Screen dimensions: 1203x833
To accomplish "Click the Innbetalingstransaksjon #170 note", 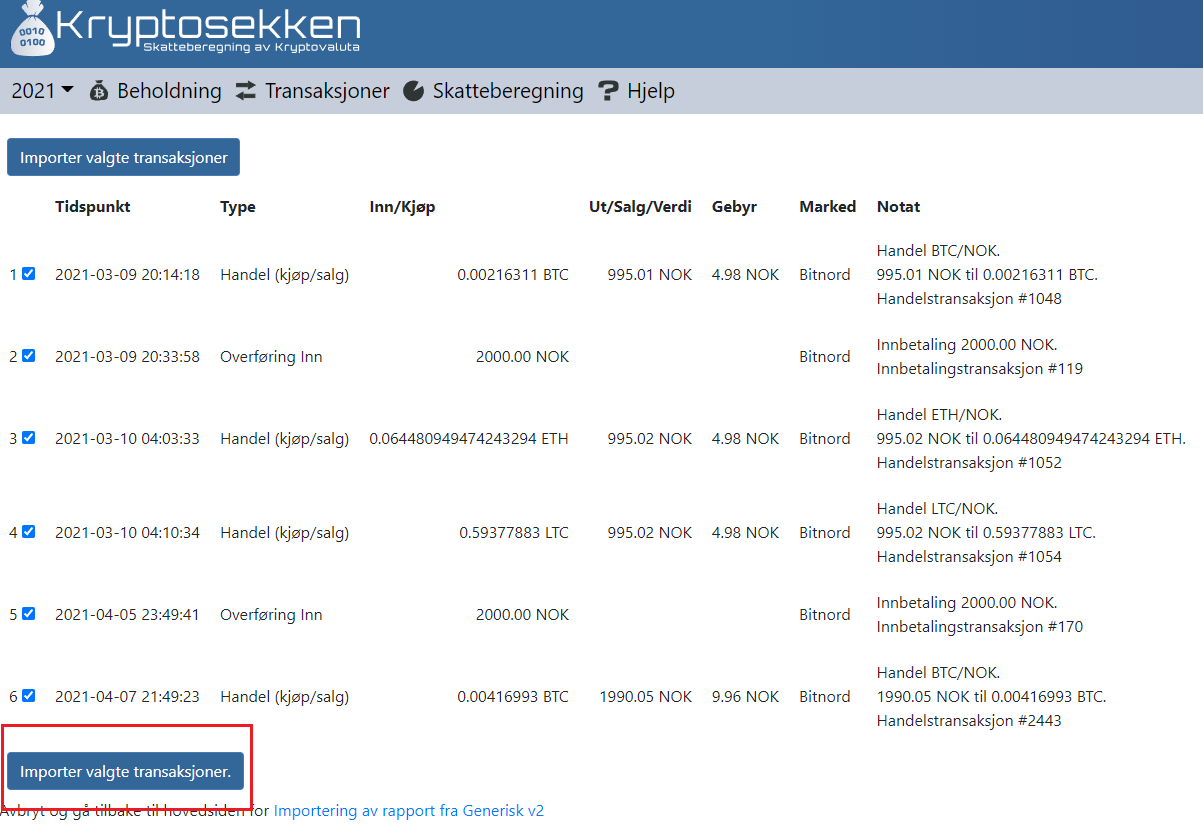I will pos(980,627).
